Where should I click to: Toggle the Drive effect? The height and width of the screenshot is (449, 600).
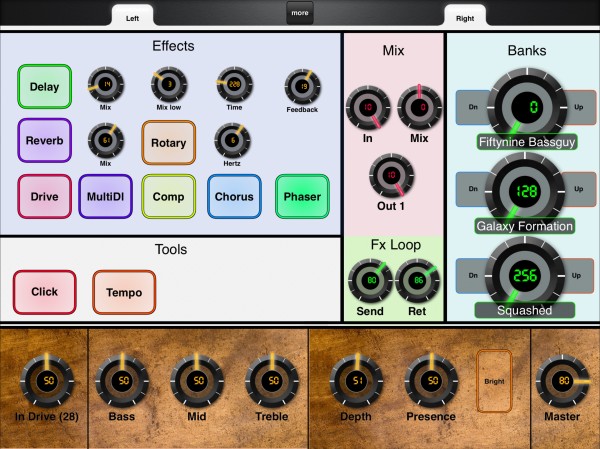[x=44, y=196]
